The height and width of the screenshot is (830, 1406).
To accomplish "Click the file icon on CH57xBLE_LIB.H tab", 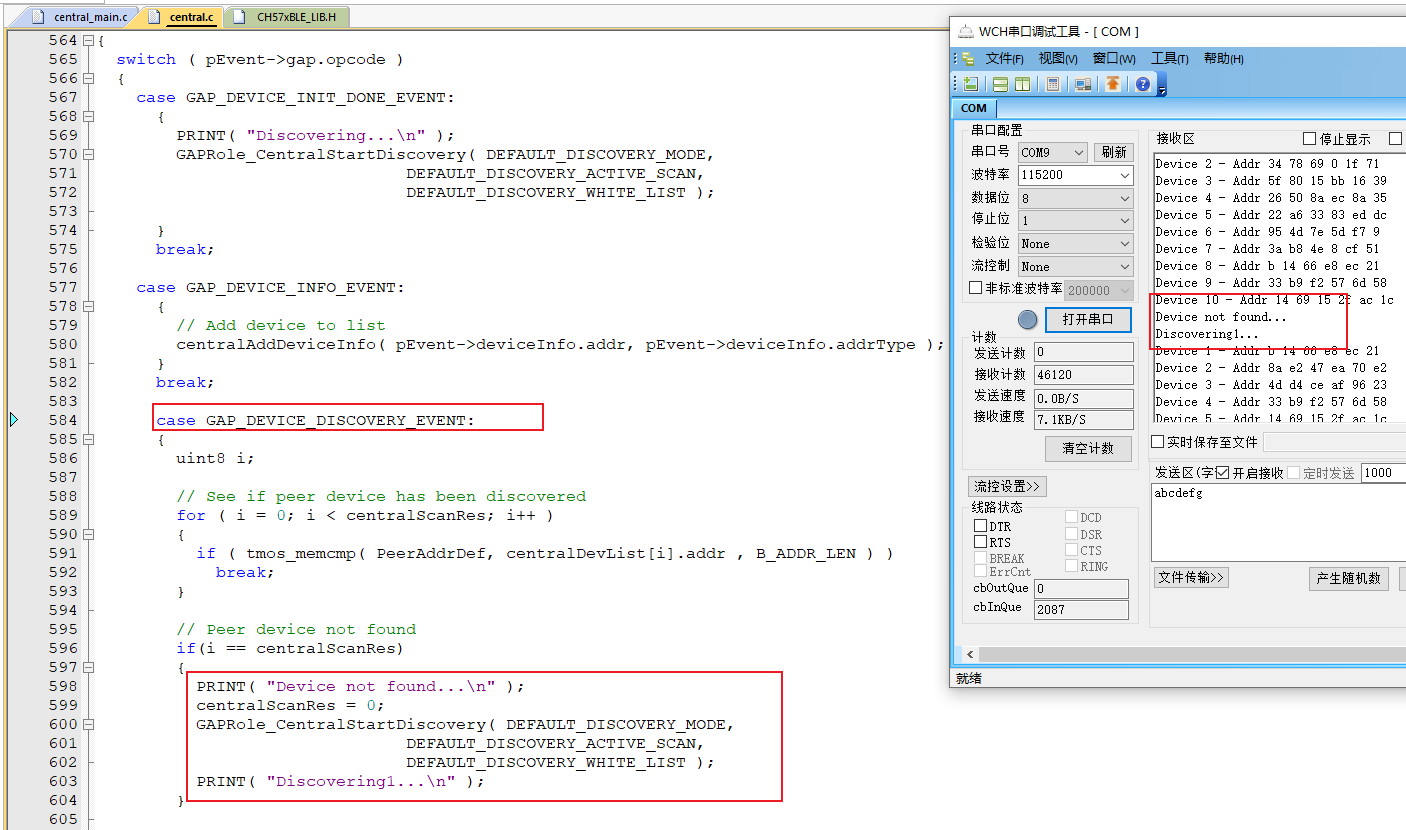I will pyautogui.click(x=240, y=17).
